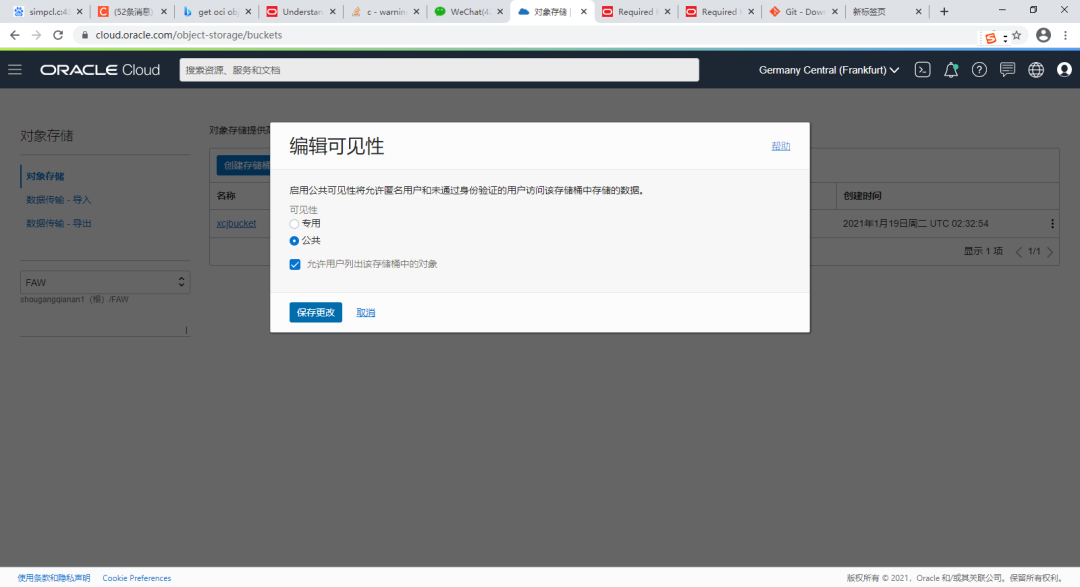
Task: Go back with browser back arrow
Action: pos(14,35)
